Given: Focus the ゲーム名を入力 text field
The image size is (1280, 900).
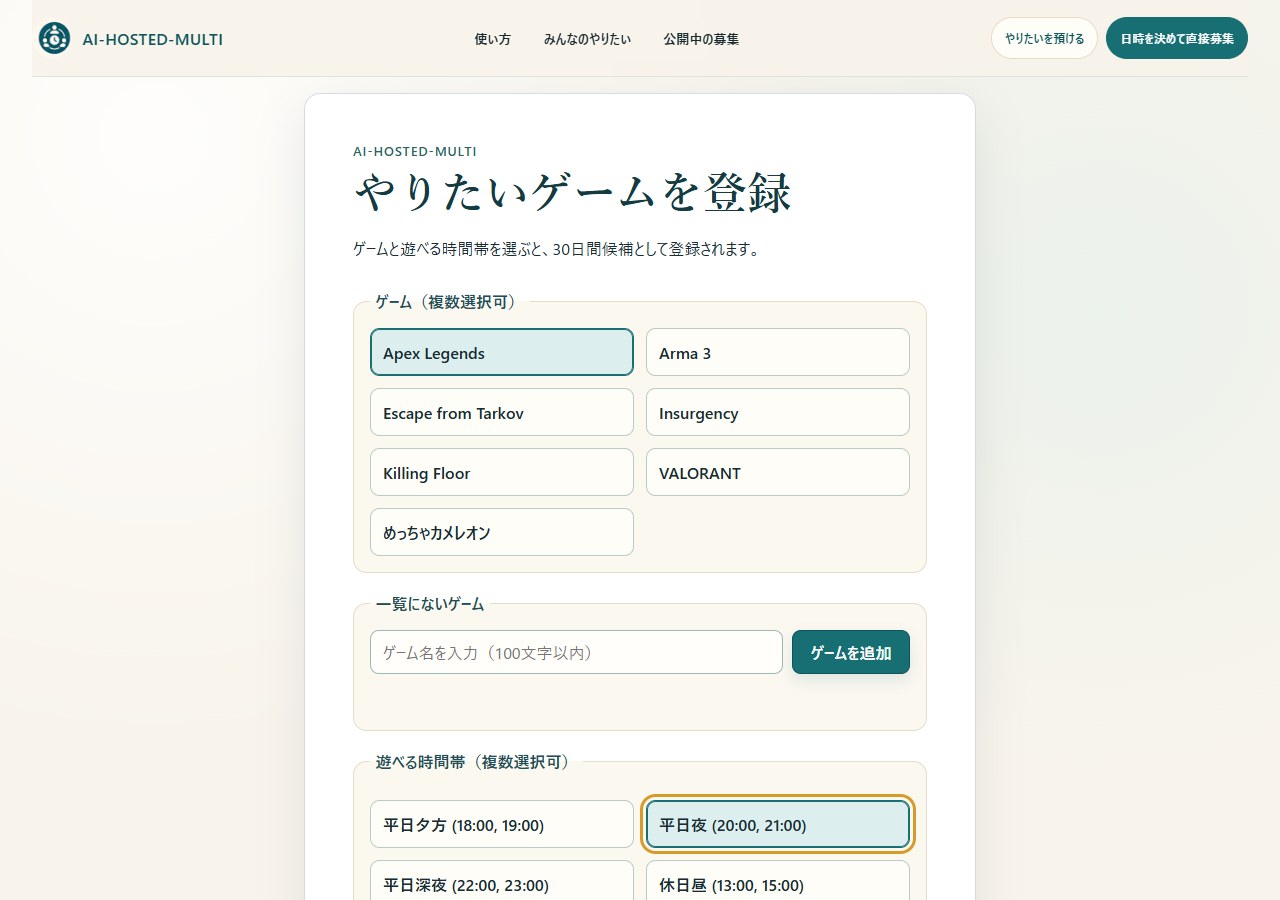Looking at the screenshot, I should tap(576, 652).
